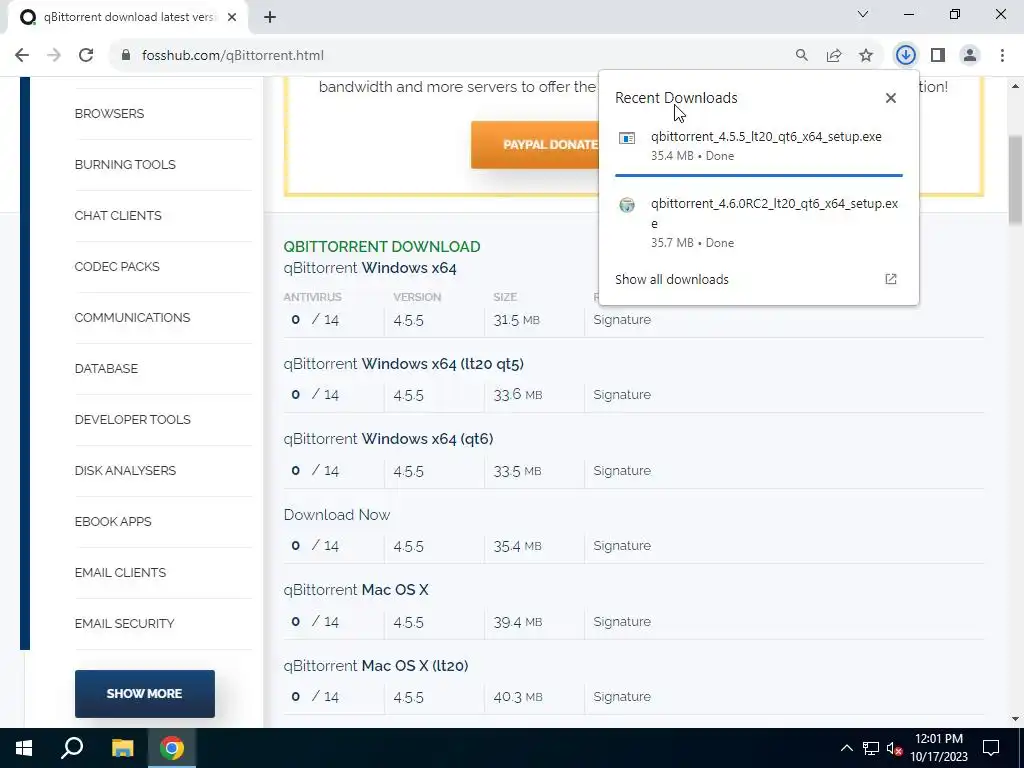This screenshot has height=768, width=1024.
Task: Open the EBOOK APPS category
Action: pyautogui.click(x=113, y=521)
